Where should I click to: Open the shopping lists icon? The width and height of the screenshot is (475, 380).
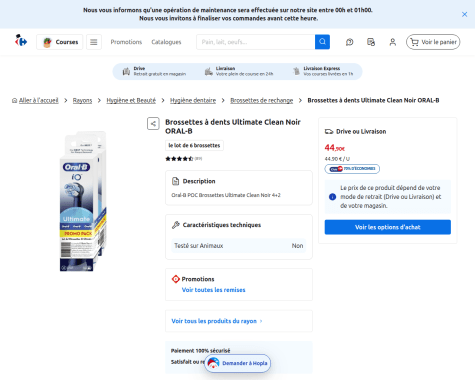pyautogui.click(x=371, y=42)
